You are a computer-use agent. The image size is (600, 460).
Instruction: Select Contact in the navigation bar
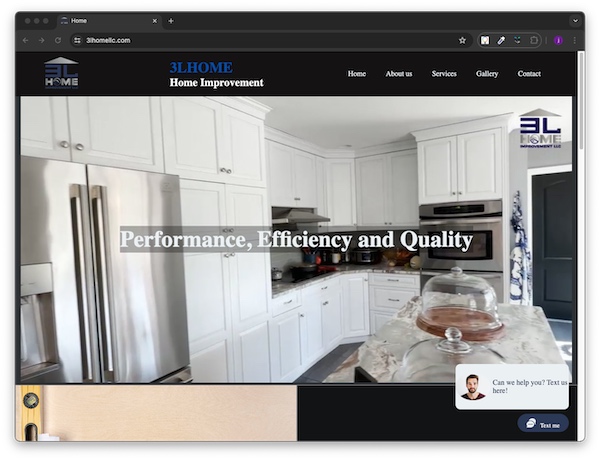click(x=529, y=74)
